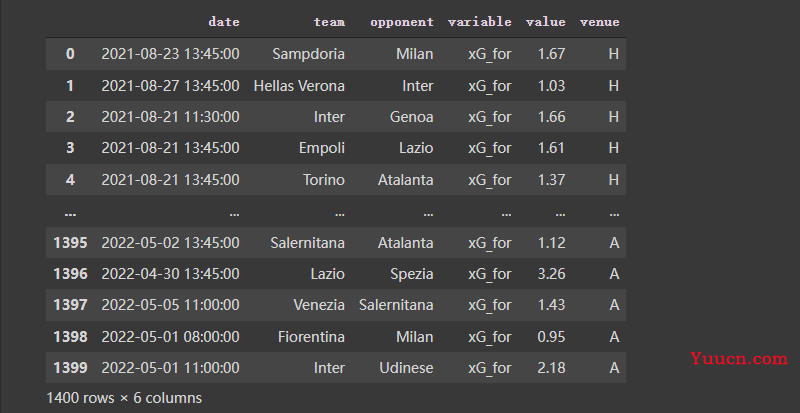The image size is (800, 413).
Task: Click the 3.26 value cell
Action: pyautogui.click(x=551, y=274)
